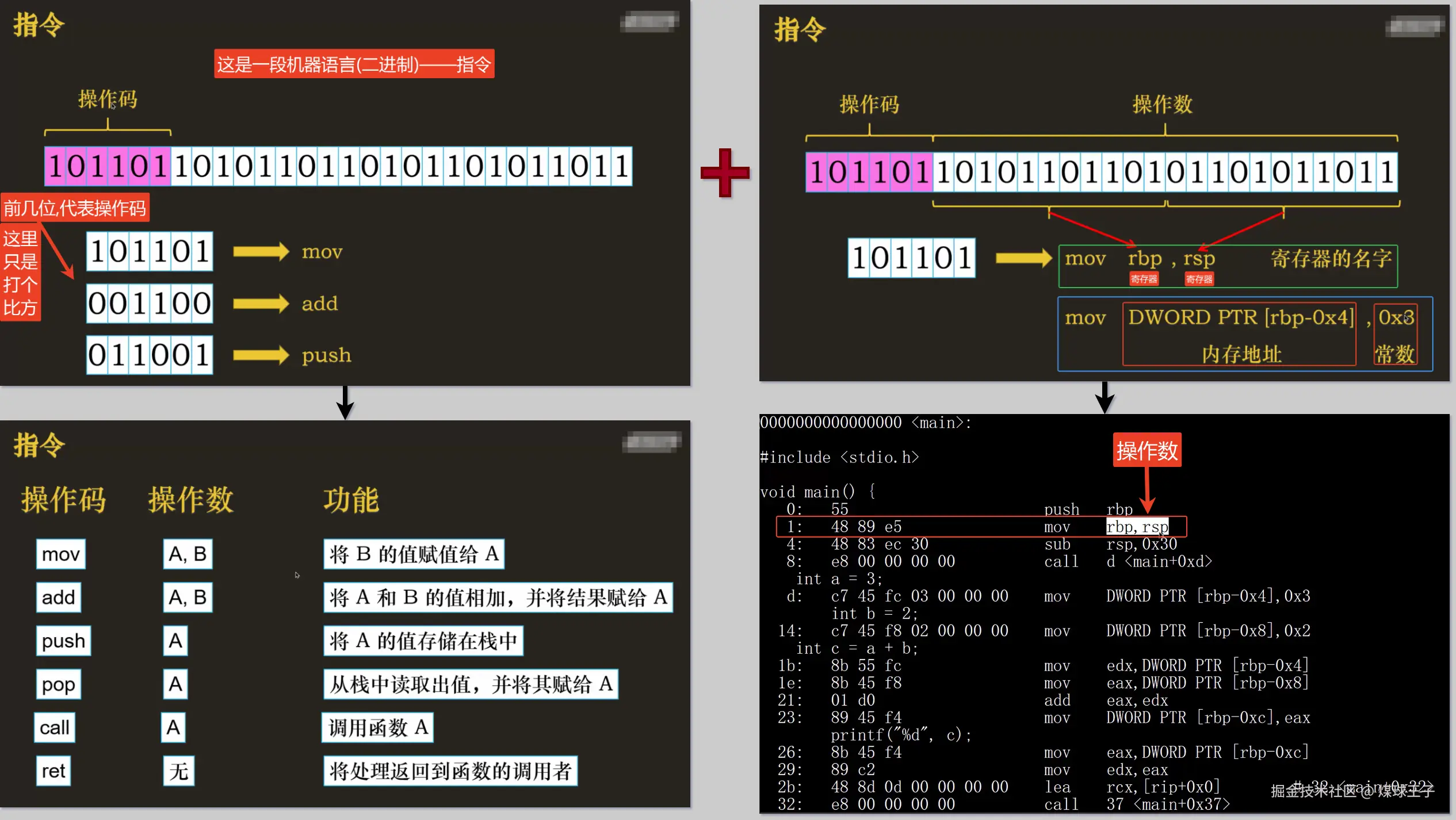This screenshot has height=820, width=1456.
Task: Click the 调用函数 A description box
Action: click(x=377, y=728)
